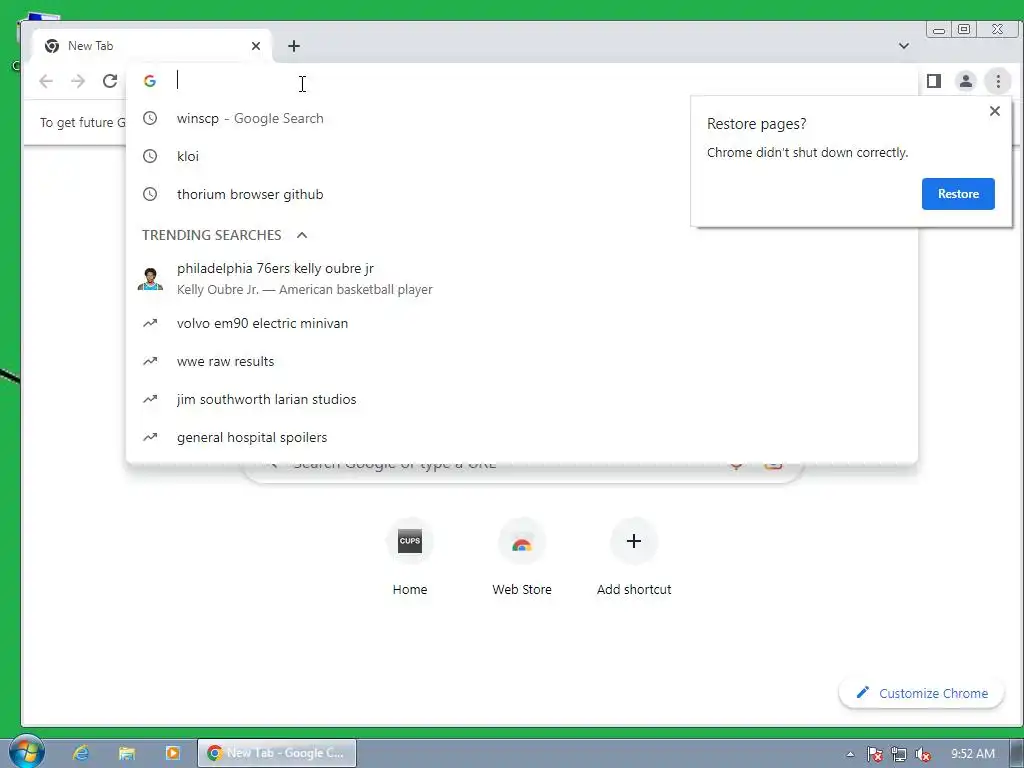Screen dimensions: 1024x768
Task: Click the trending arrow beside wwe raw results
Action: [x=150, y=361]
